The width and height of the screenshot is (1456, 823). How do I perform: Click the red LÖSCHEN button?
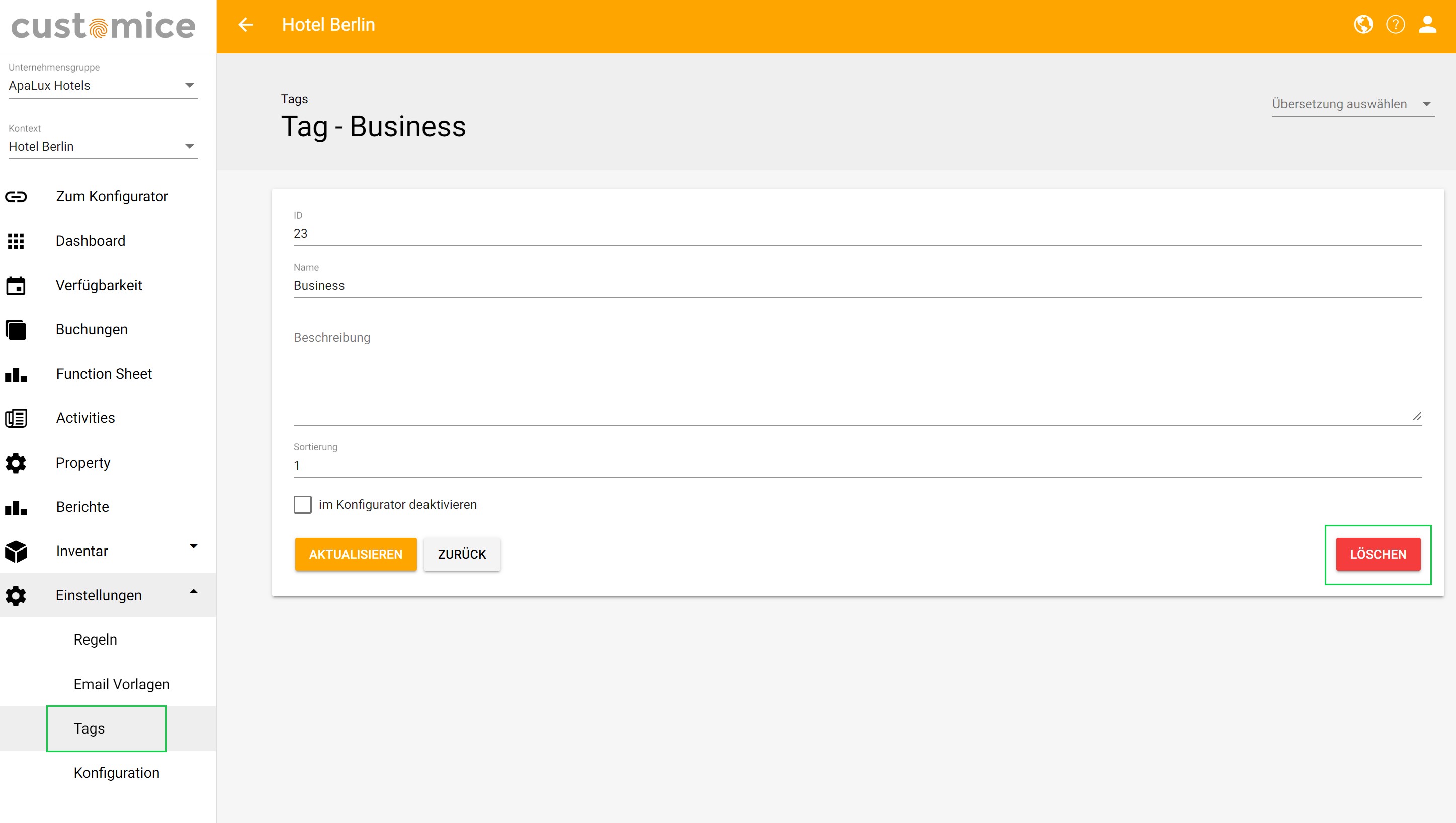[x=1378, y=555]
